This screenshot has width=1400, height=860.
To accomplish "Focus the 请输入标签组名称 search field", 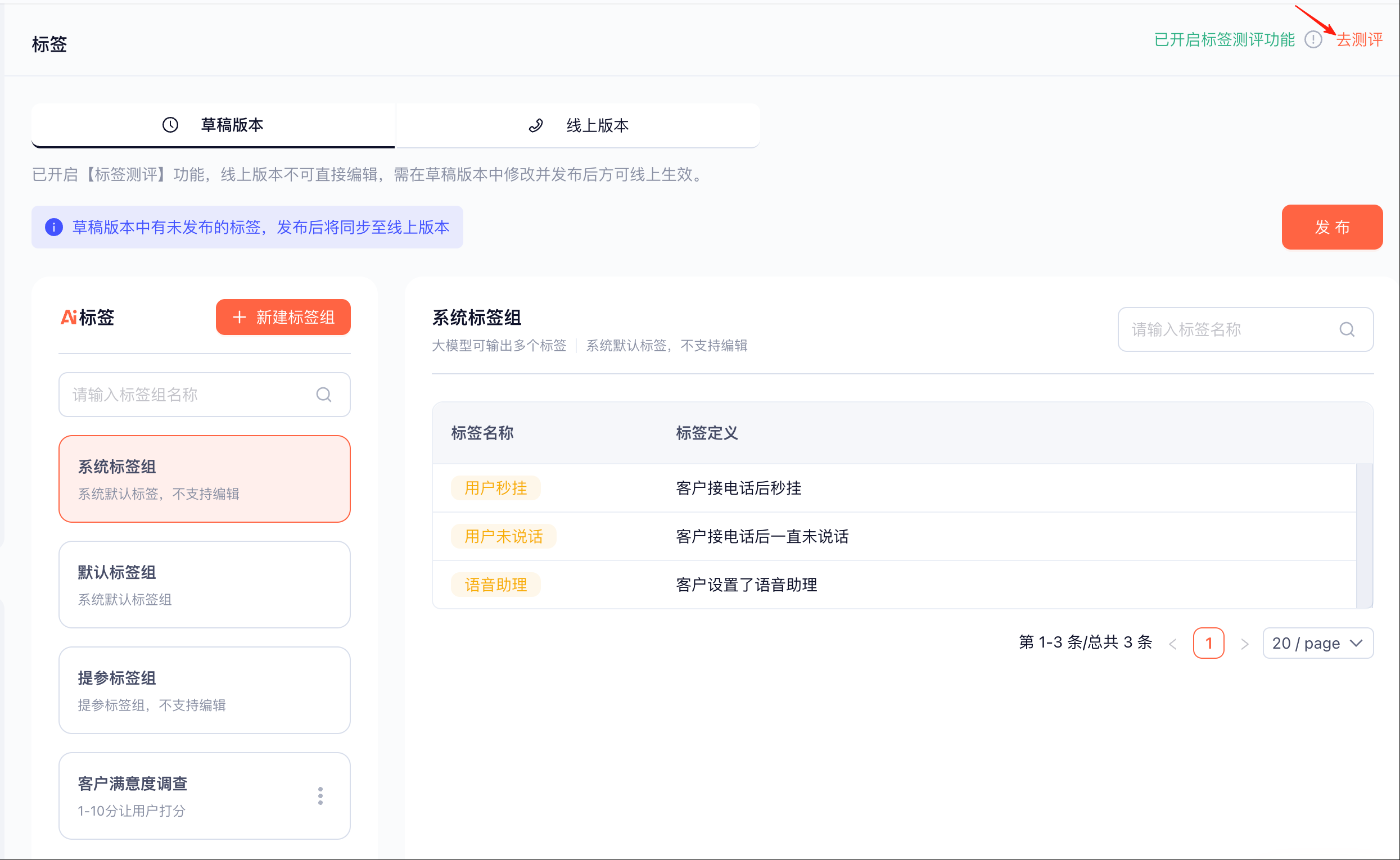I will coord(204,394).
